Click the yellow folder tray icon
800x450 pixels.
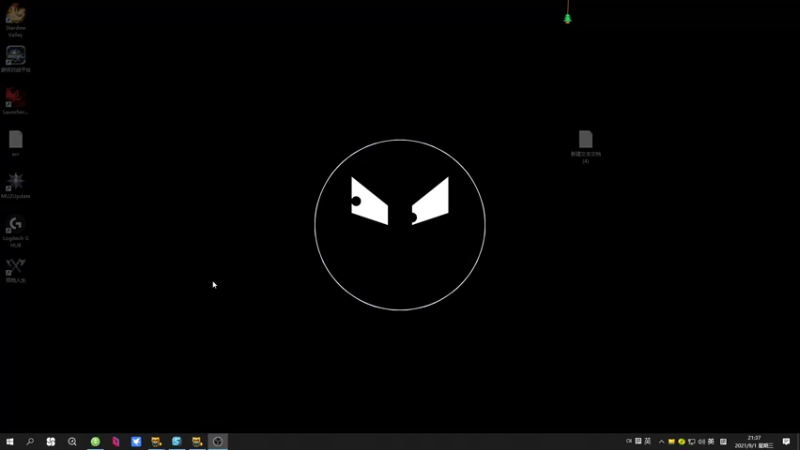click(x=671, y=442)
